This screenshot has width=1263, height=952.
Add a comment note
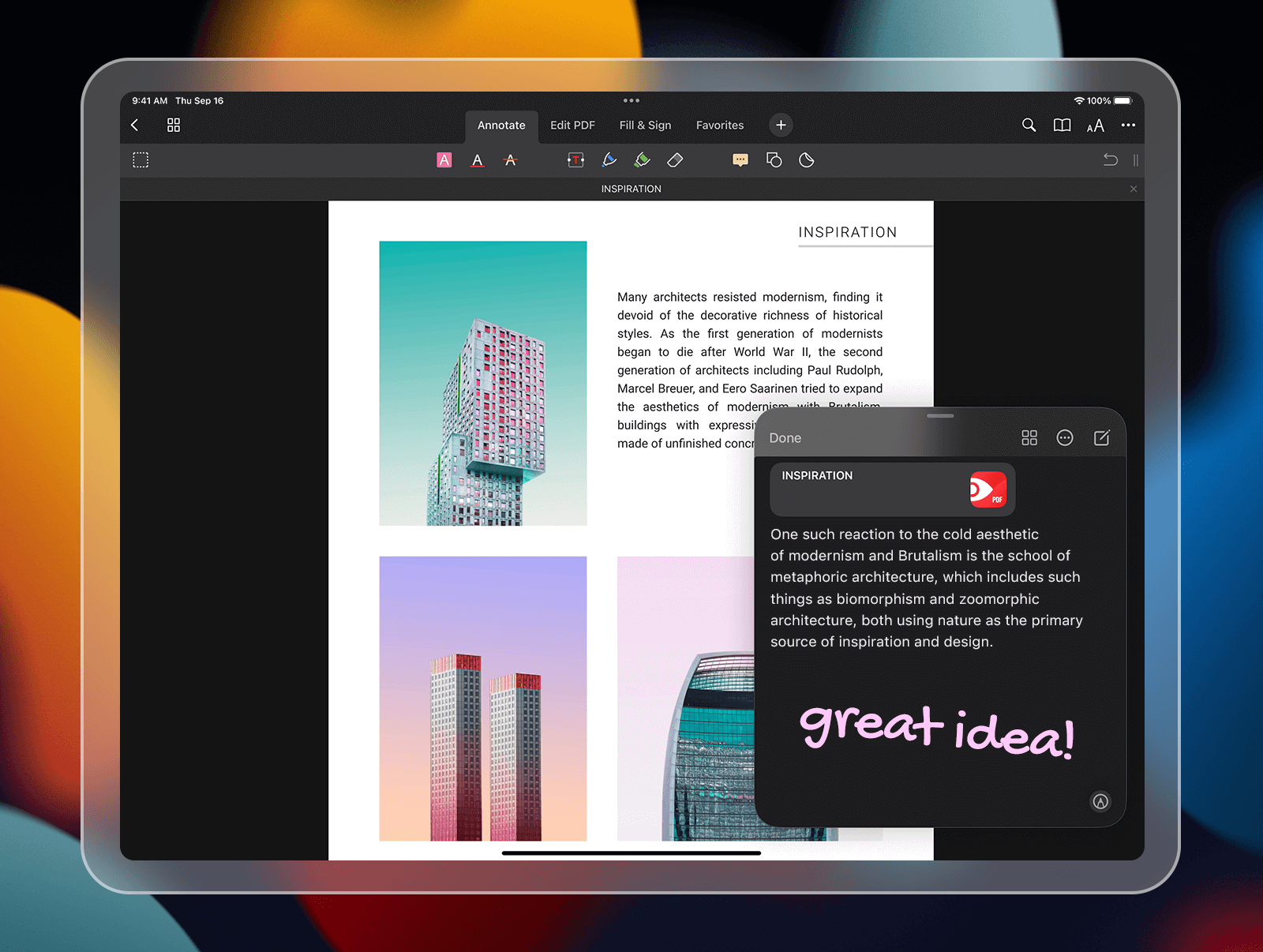point(740,160)
